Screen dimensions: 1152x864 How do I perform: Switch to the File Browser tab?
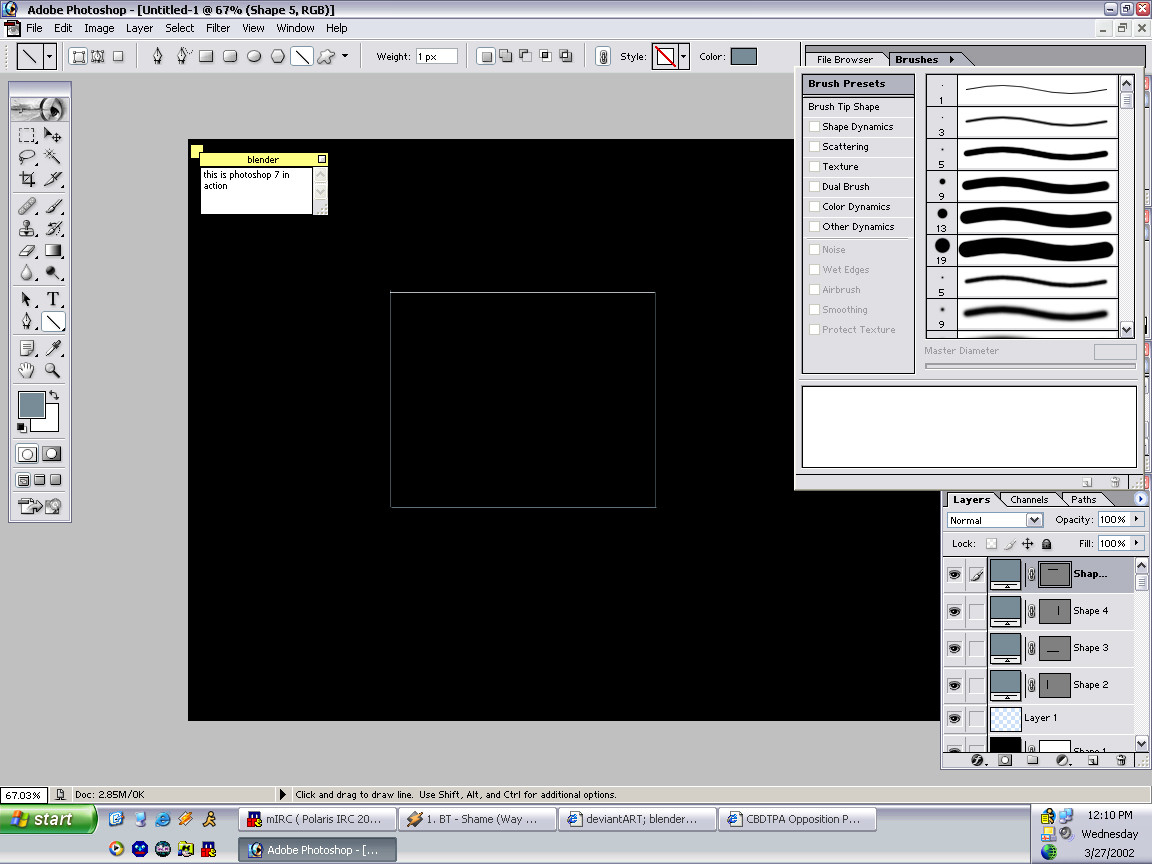click(845, 60)
